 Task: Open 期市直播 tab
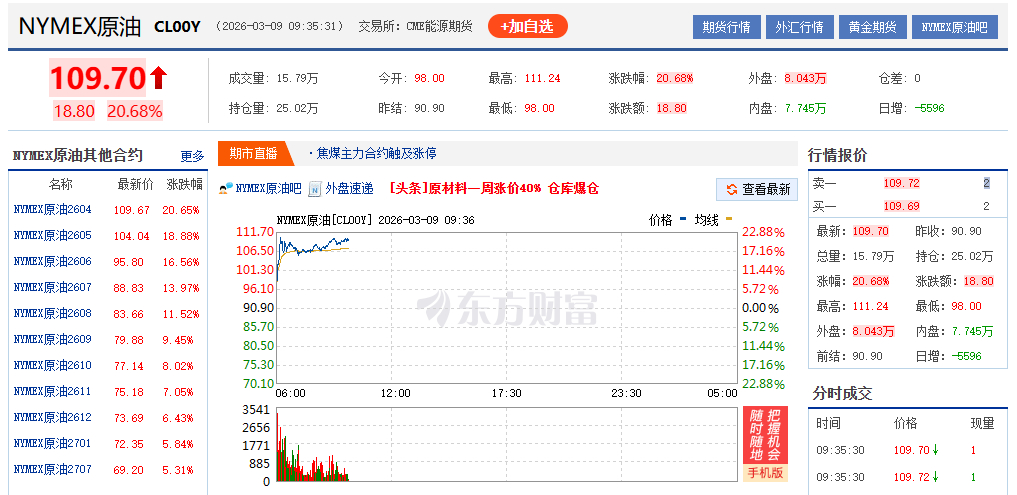click(253, 154)
